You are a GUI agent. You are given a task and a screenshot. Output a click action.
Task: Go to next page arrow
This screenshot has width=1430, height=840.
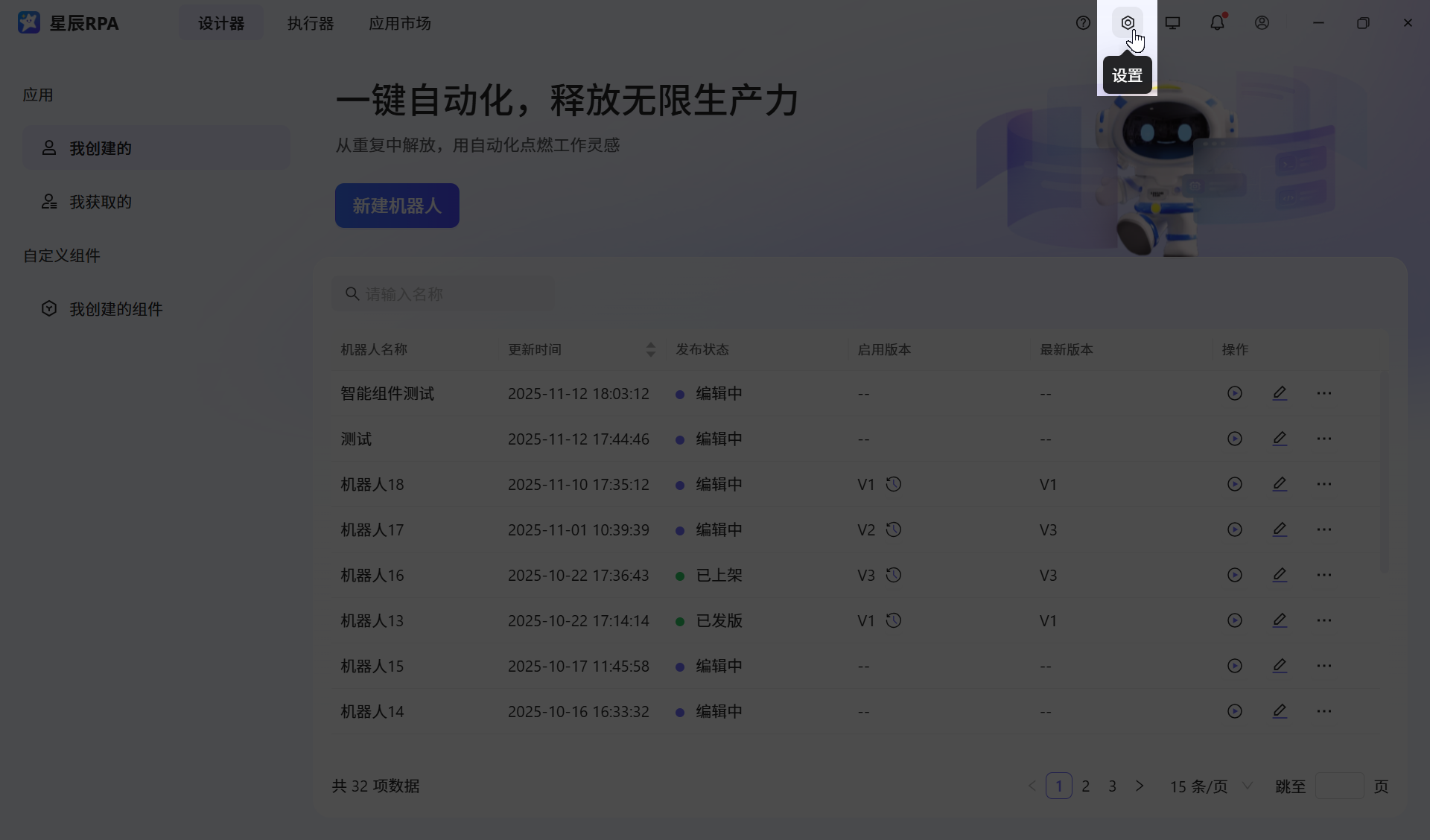point(1140,786)
